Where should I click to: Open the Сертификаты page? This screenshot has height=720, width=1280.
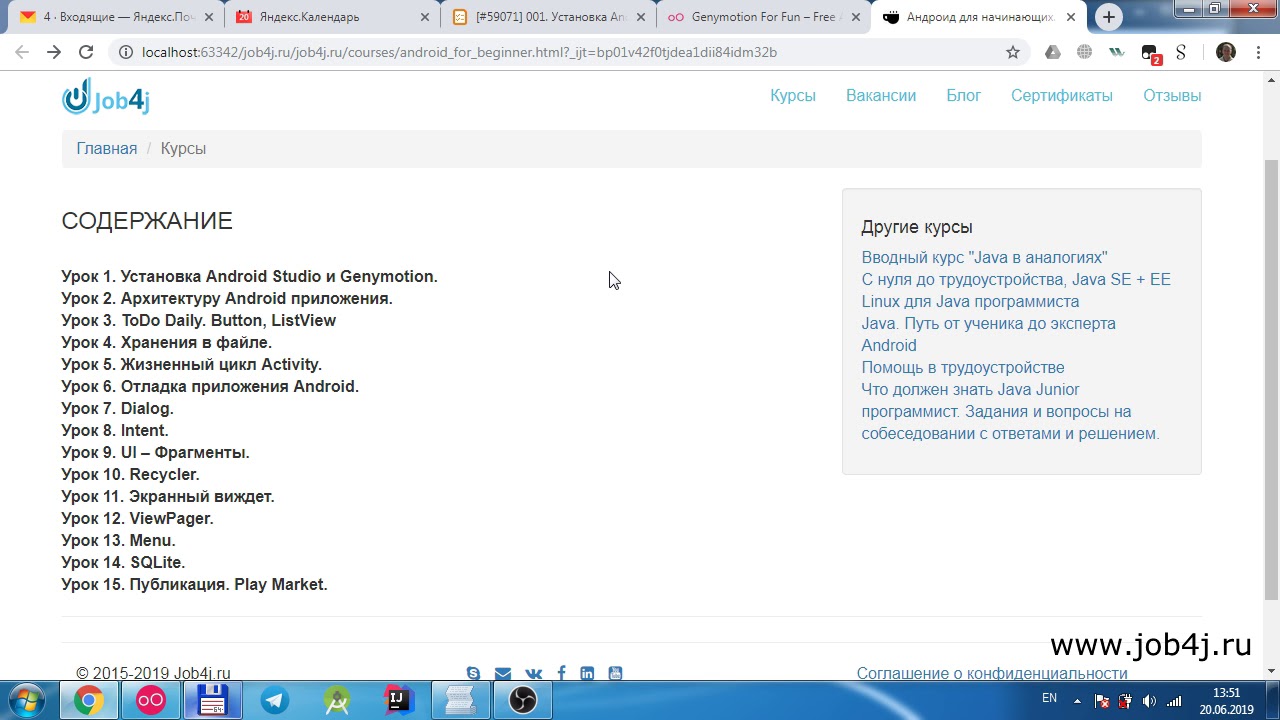[x=1062, y=96]
